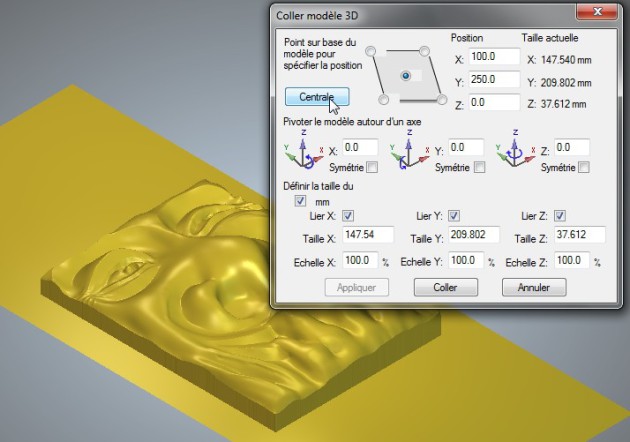Click the Echelle Y percent field

pyautogui.click(x=466, y=261)
